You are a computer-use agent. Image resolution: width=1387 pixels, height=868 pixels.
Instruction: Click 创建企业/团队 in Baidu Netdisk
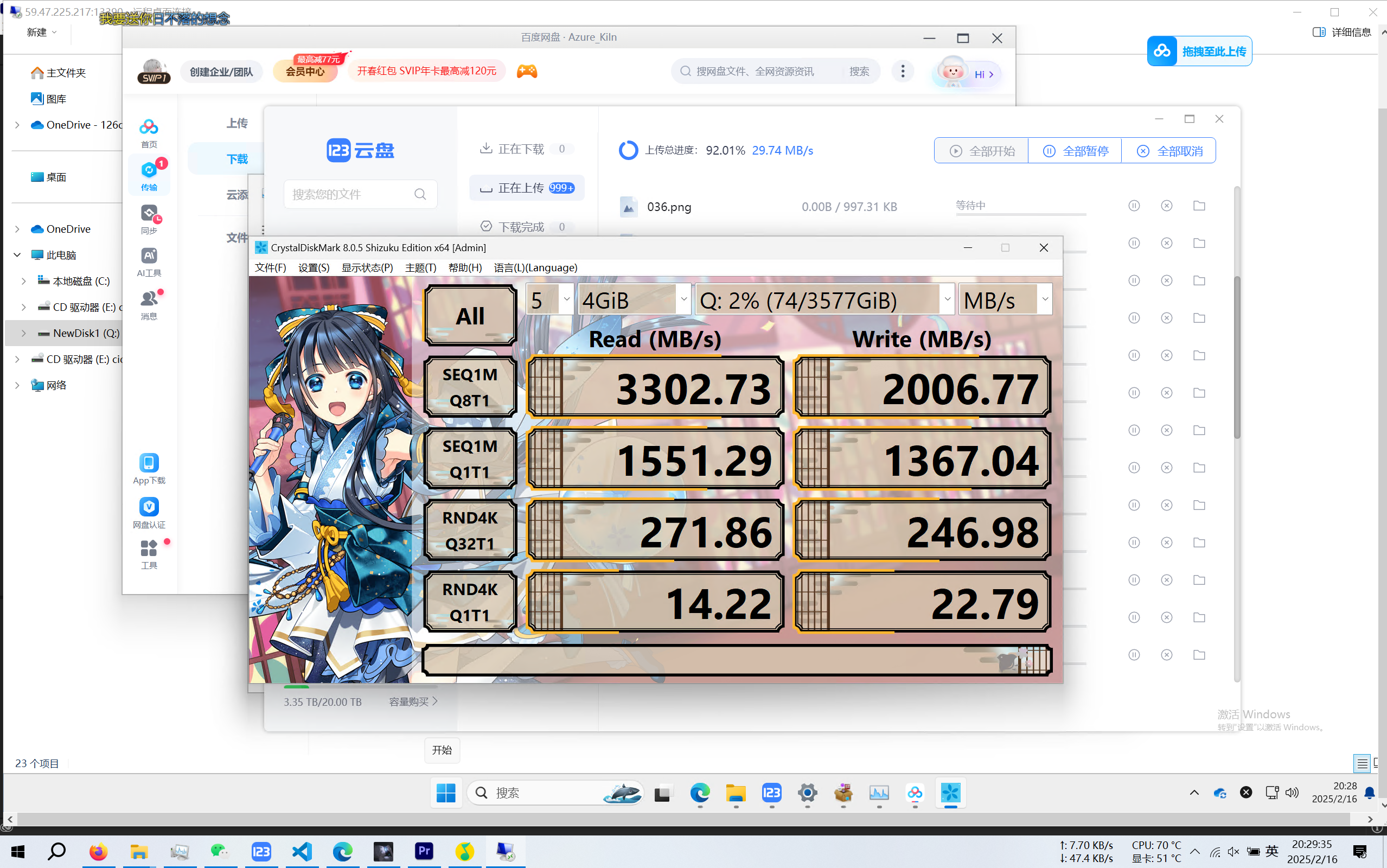pos(221,72)
